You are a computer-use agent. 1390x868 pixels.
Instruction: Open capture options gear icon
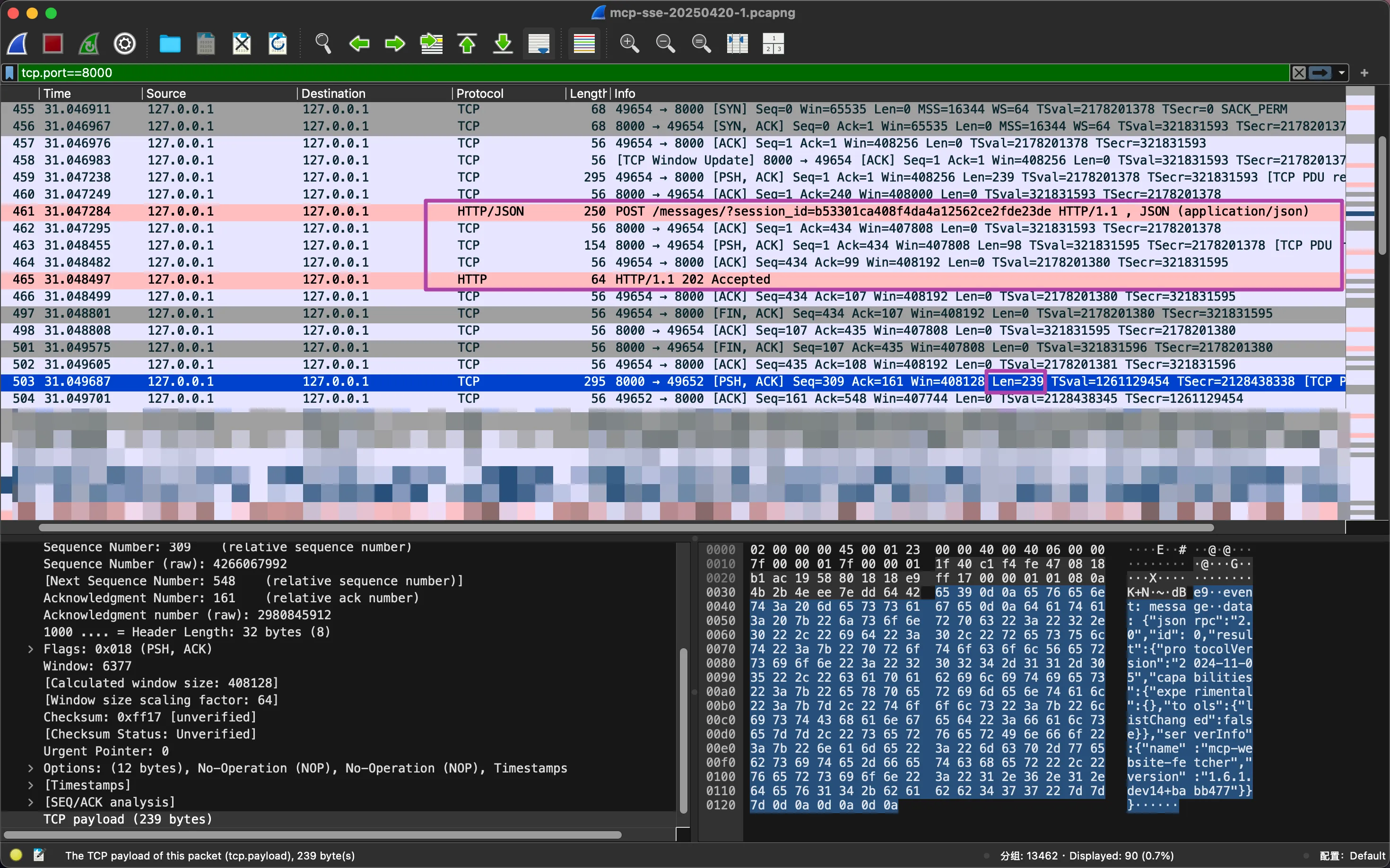click(125, 43)
